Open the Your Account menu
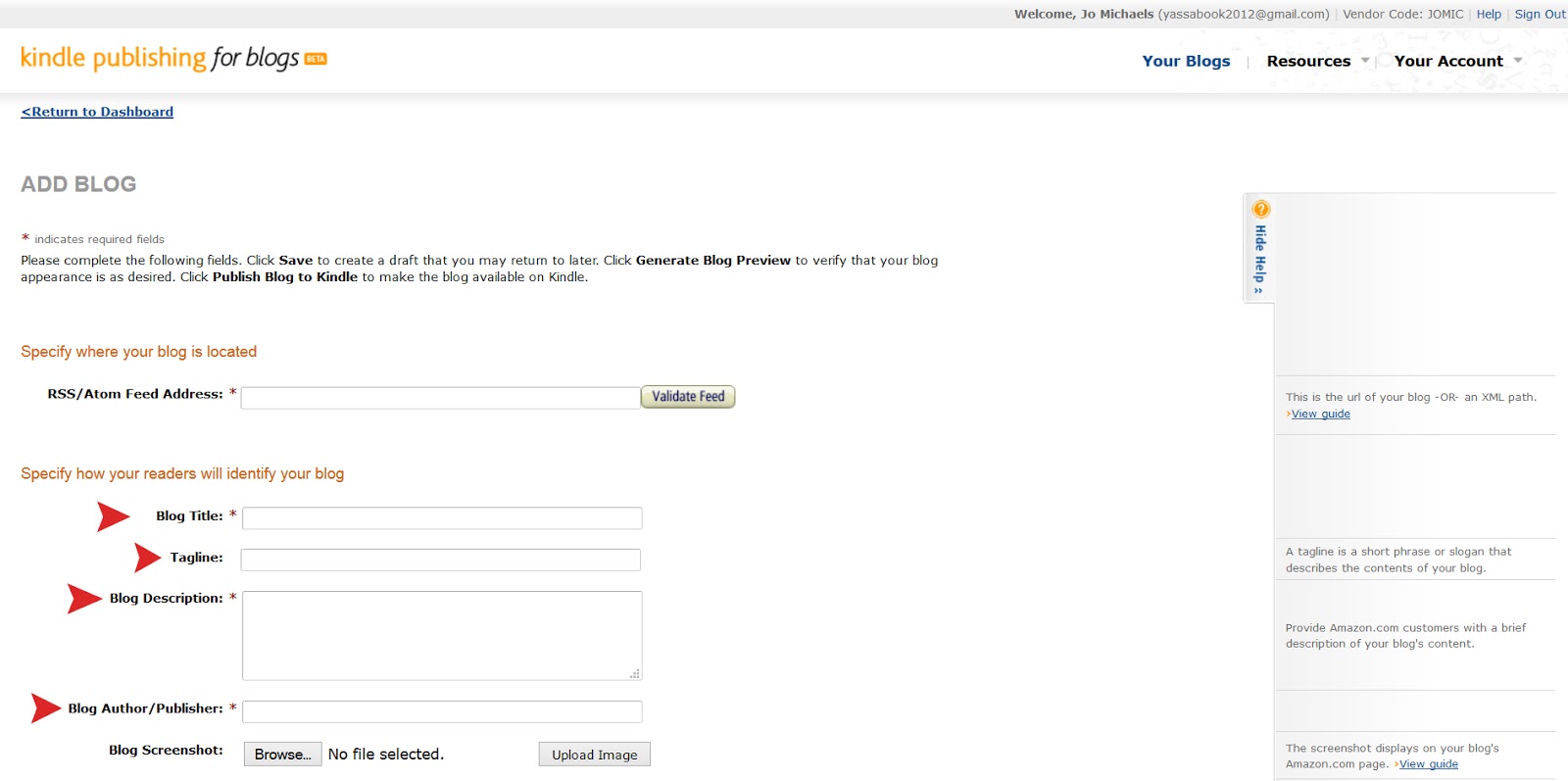The height and width of the screenshot is (781, 1568). [x=1447, y=61]
